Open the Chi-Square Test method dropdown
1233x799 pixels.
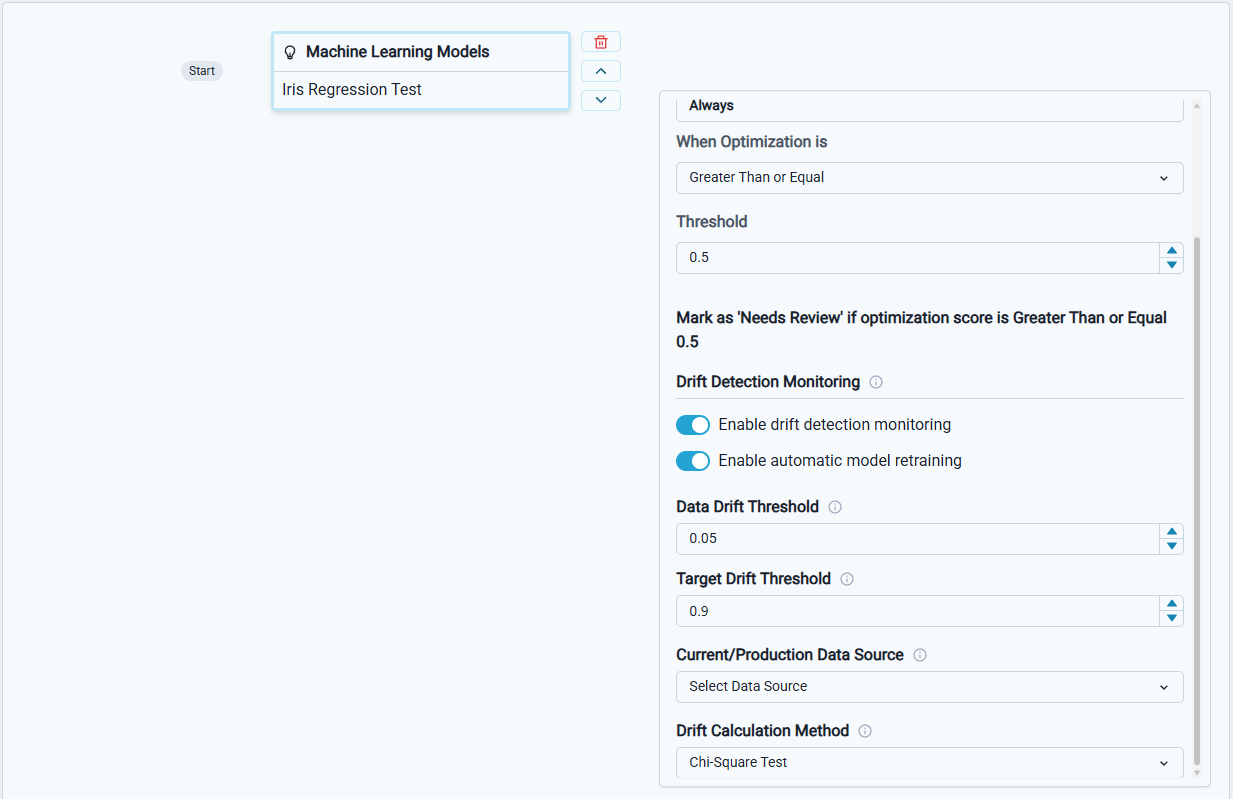point(930,763)
